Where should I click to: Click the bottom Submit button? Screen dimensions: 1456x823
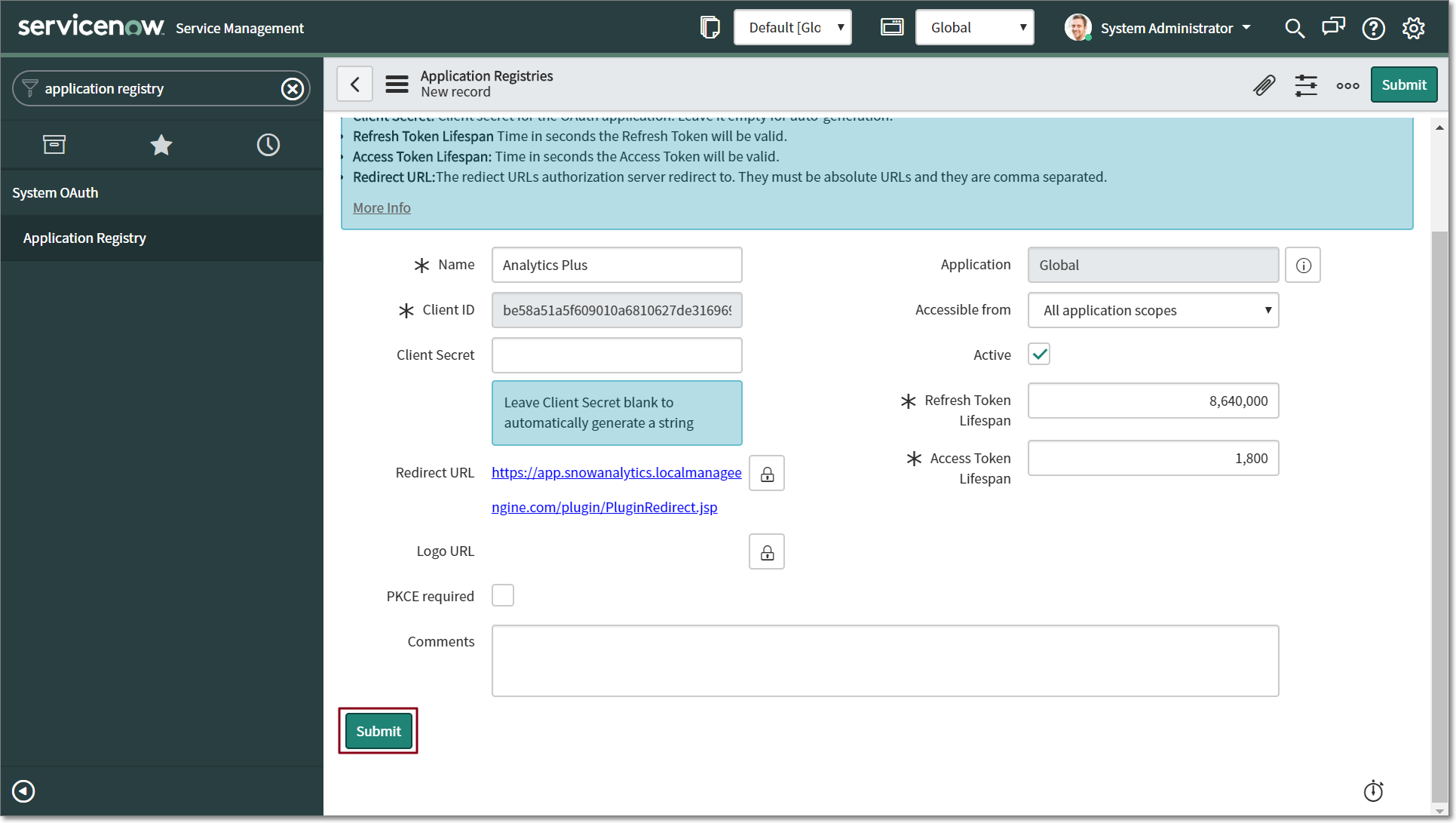(x=379, y=731)
